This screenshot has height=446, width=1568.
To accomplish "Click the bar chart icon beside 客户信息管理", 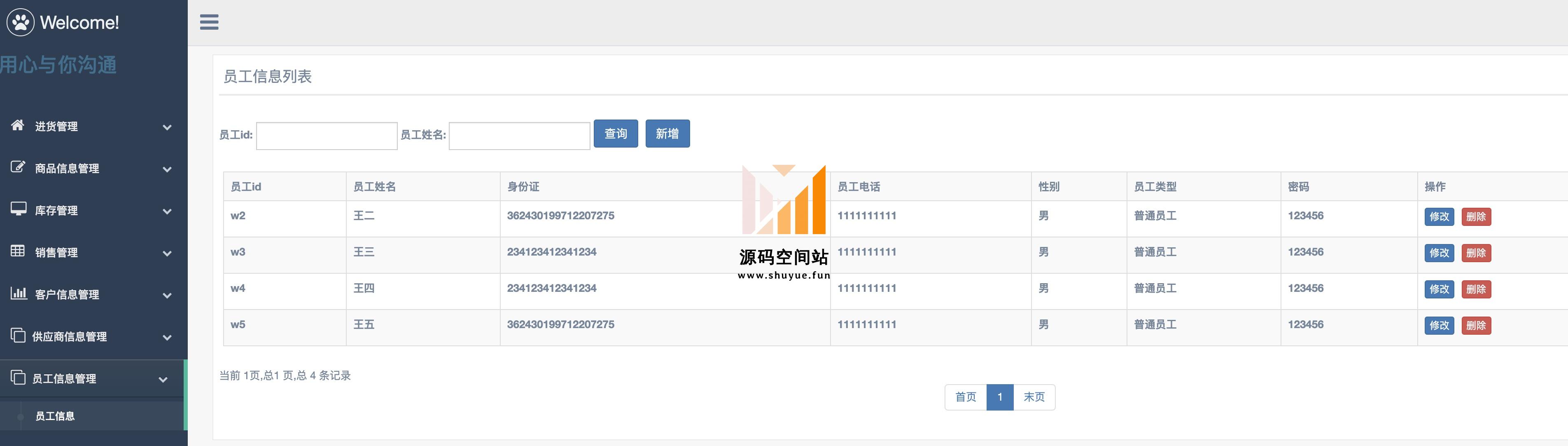I will 18,293.
